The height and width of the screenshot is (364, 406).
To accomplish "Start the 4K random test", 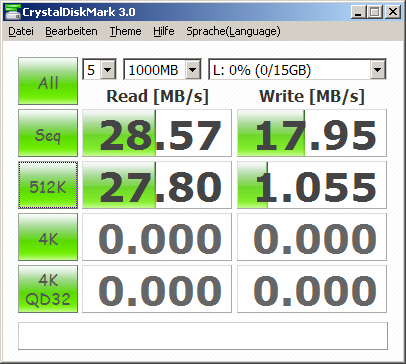I will pyautogui.click(x=48, y=237).
